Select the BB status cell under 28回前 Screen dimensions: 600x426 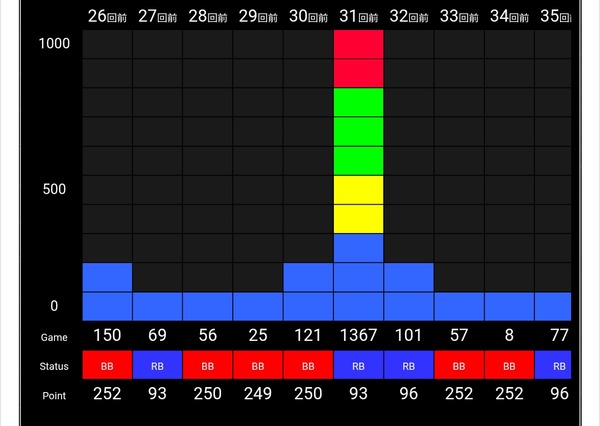207,365
